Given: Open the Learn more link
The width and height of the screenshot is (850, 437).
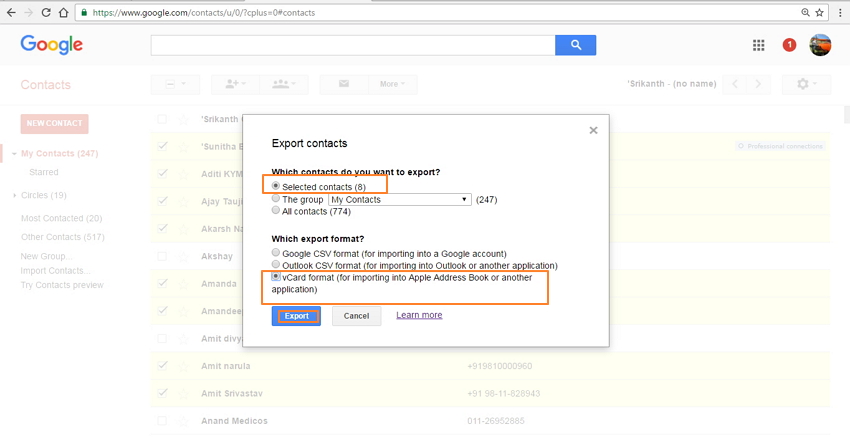Looking at the screenshot, I should click(x=419, y=315).
